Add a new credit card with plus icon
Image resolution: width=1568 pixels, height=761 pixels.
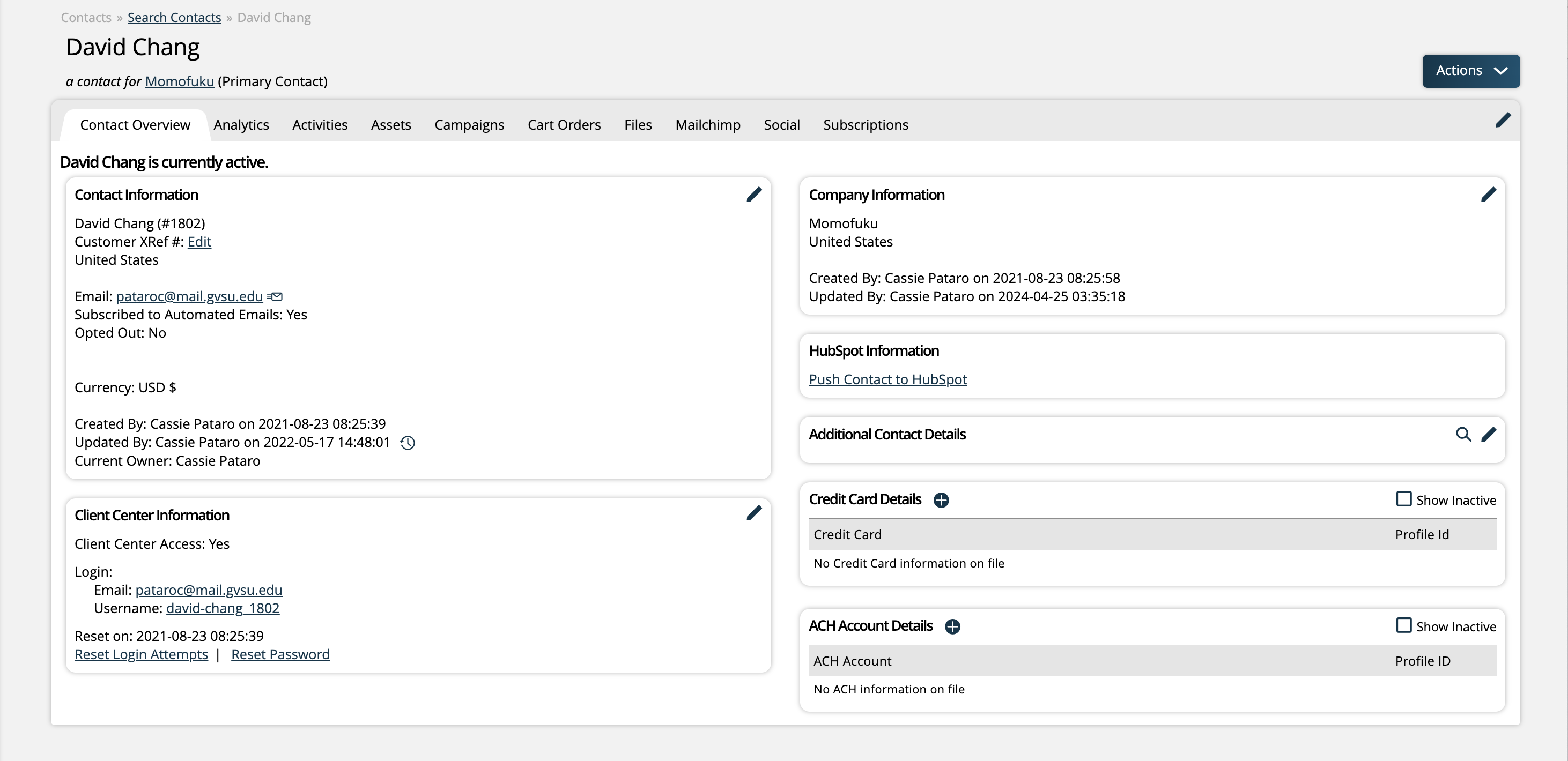(x=941, y=500)
